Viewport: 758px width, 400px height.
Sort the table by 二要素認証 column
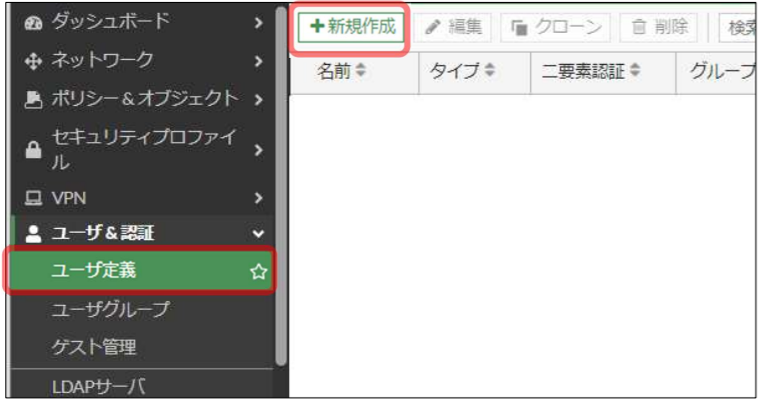click(635, 71)
